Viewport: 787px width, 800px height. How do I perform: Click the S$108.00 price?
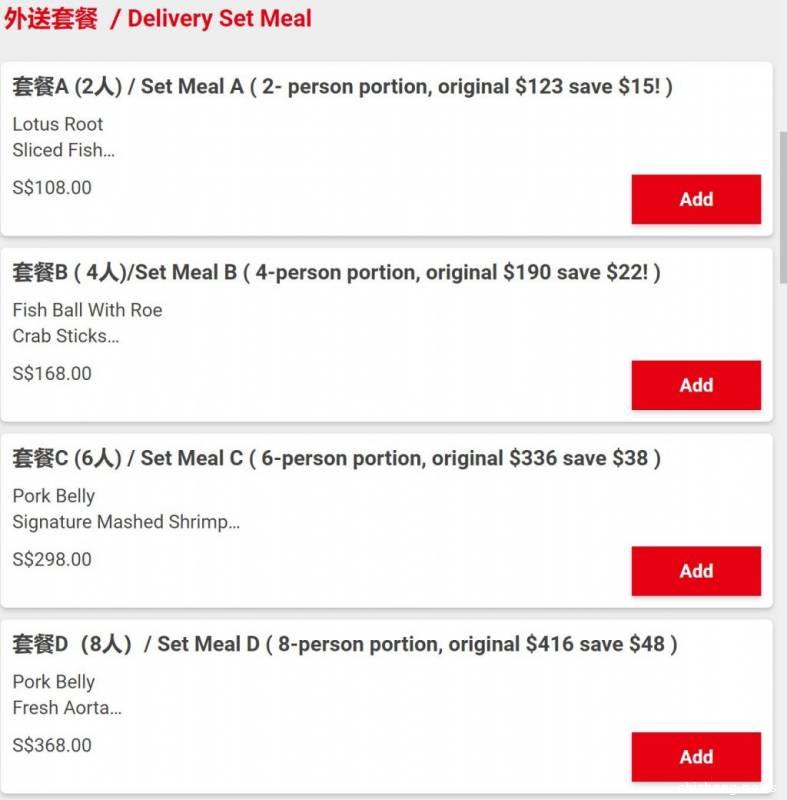click(52, 188)
